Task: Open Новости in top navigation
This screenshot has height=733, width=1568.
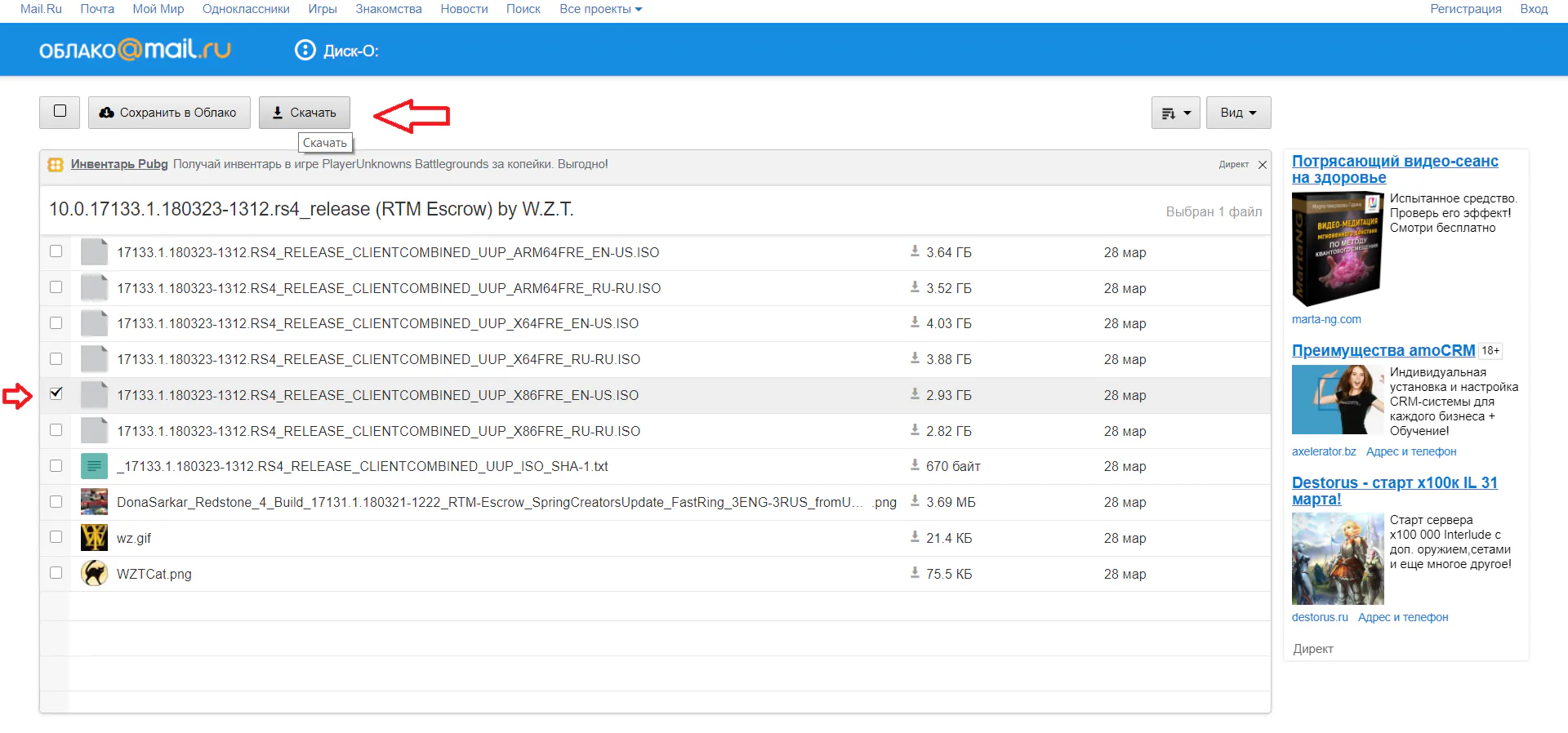Action: (464, 9)
